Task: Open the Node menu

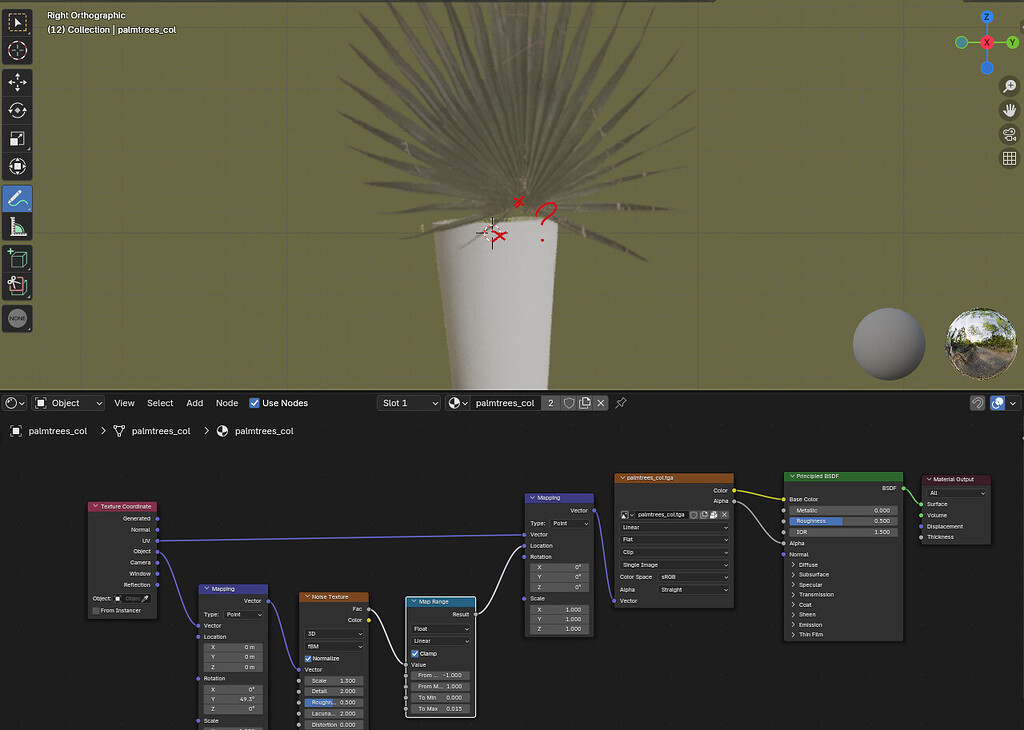Action: pos(227,403)
